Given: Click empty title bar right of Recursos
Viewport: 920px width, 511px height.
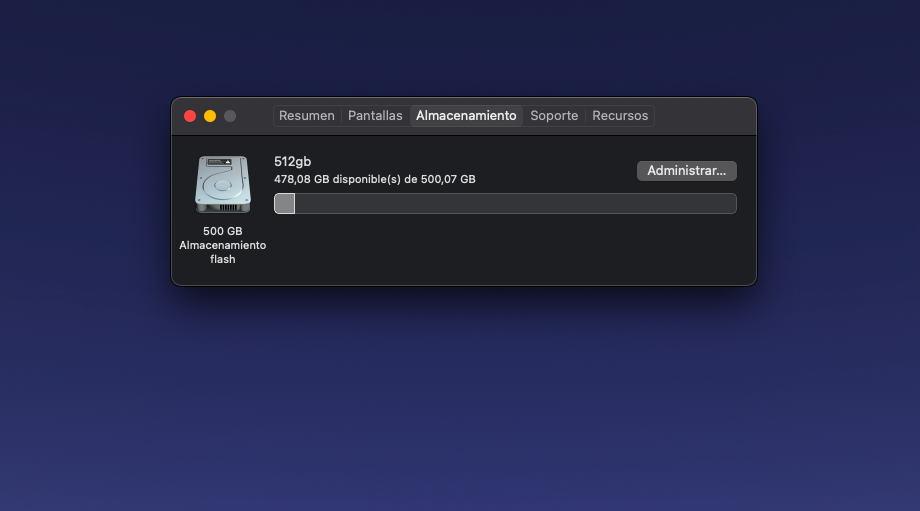Looking at the screenshot, I should click(x=704, y=116).
